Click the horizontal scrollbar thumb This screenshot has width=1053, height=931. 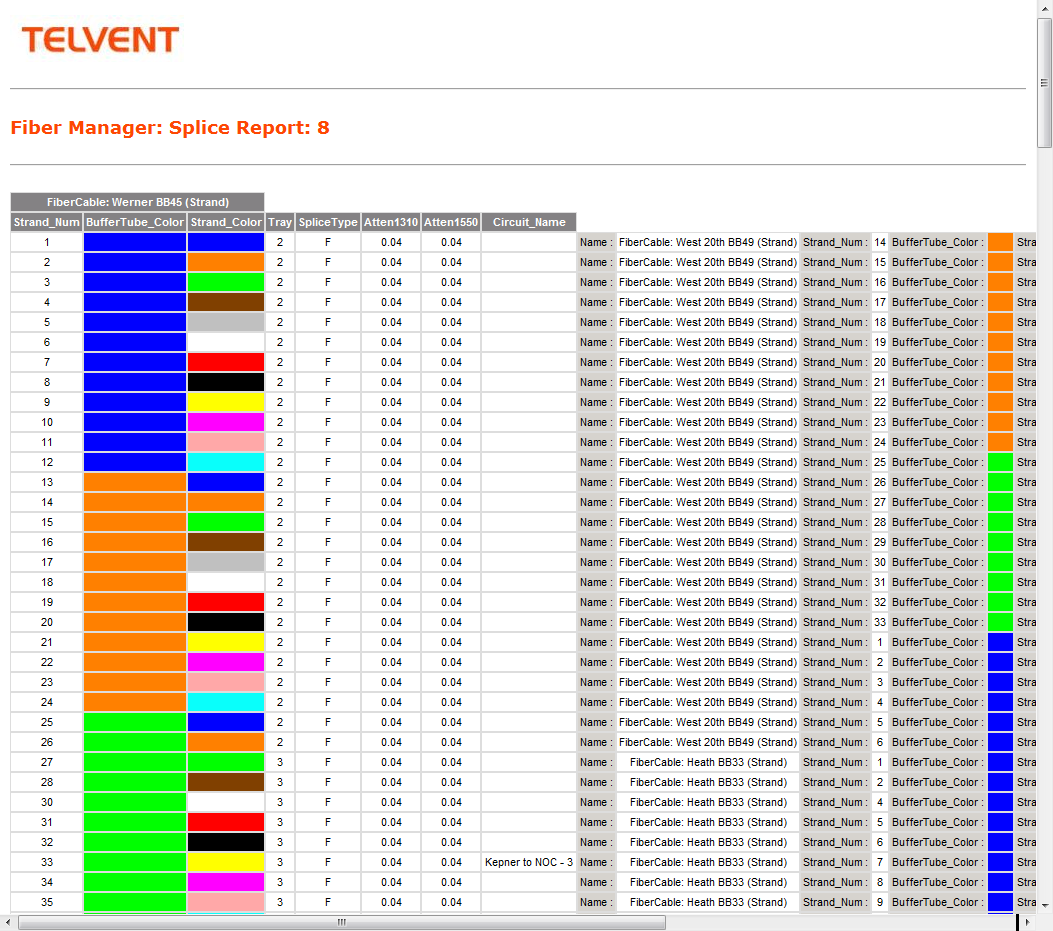342,922
